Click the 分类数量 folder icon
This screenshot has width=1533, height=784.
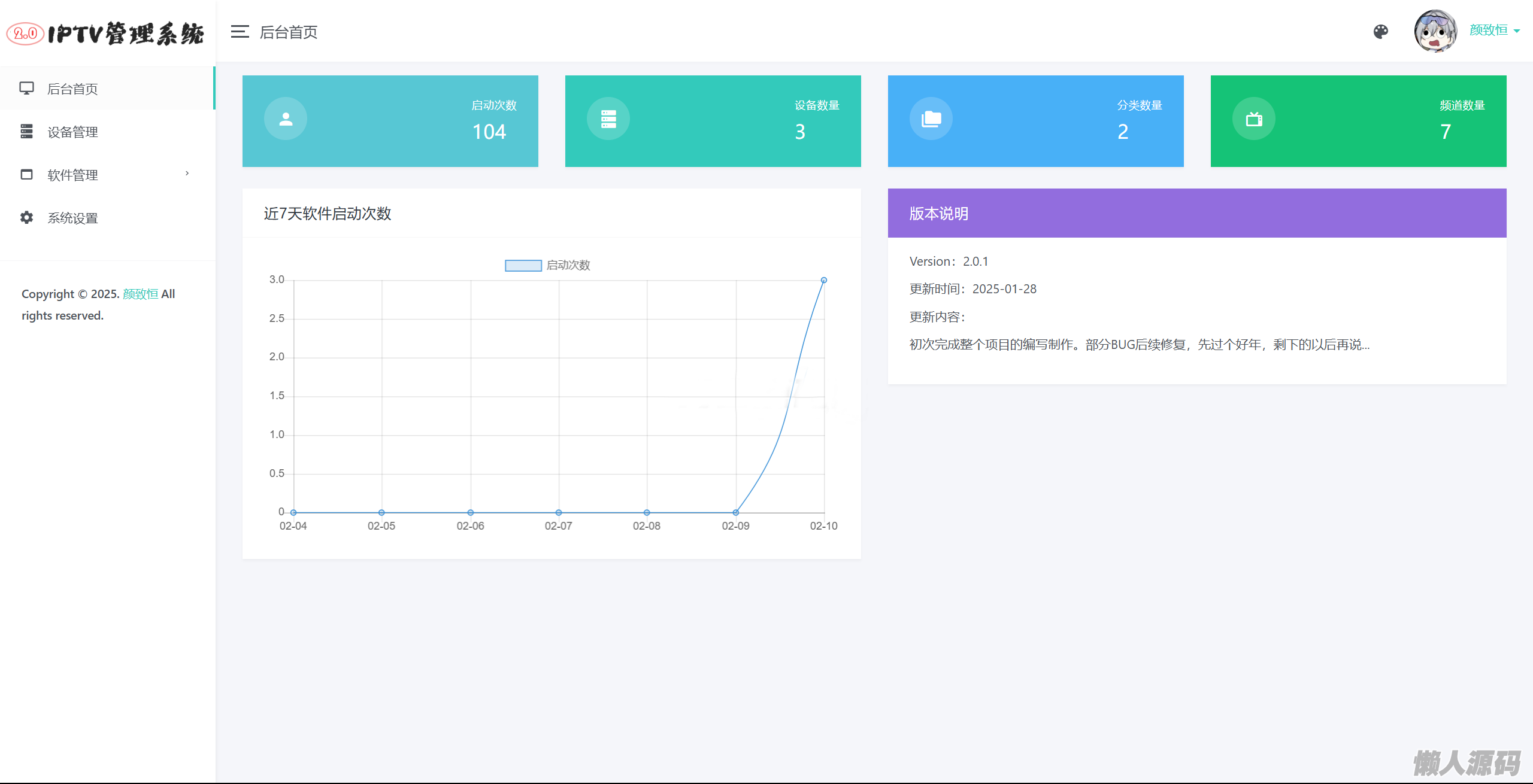[x=931, y=119]
